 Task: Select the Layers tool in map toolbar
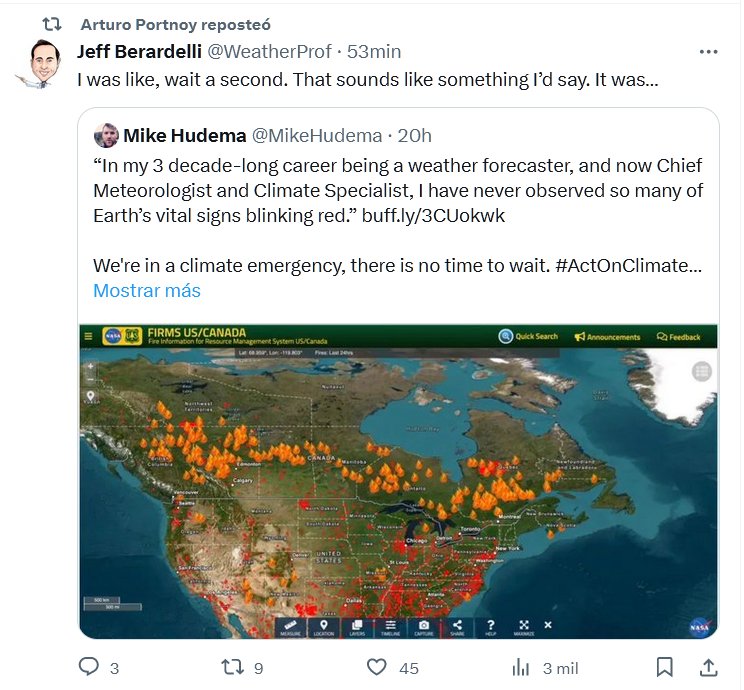coord(357,628)
